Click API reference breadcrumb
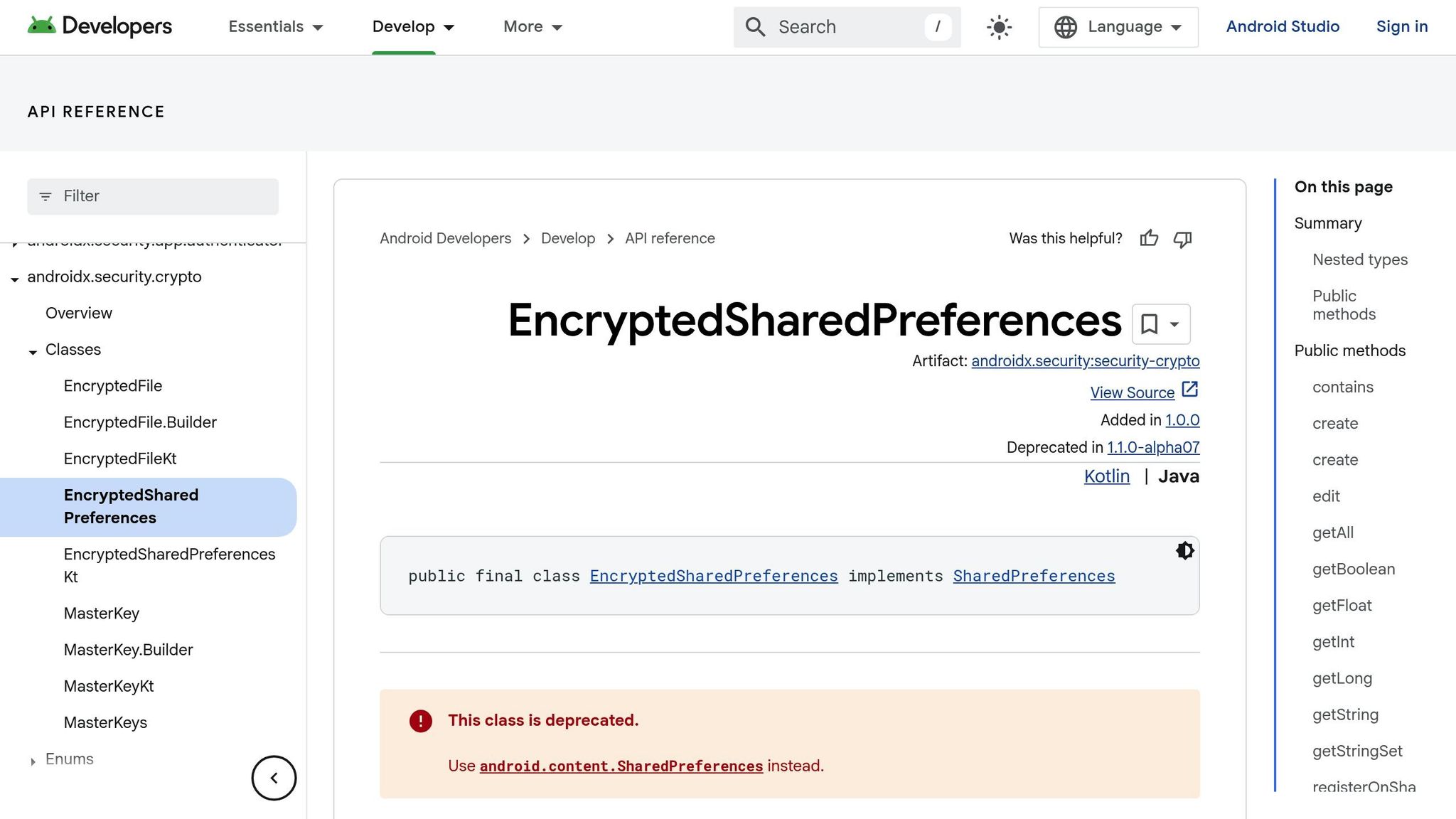The width and height of the screenshot is (1456, 819). (x=670, y=239)
